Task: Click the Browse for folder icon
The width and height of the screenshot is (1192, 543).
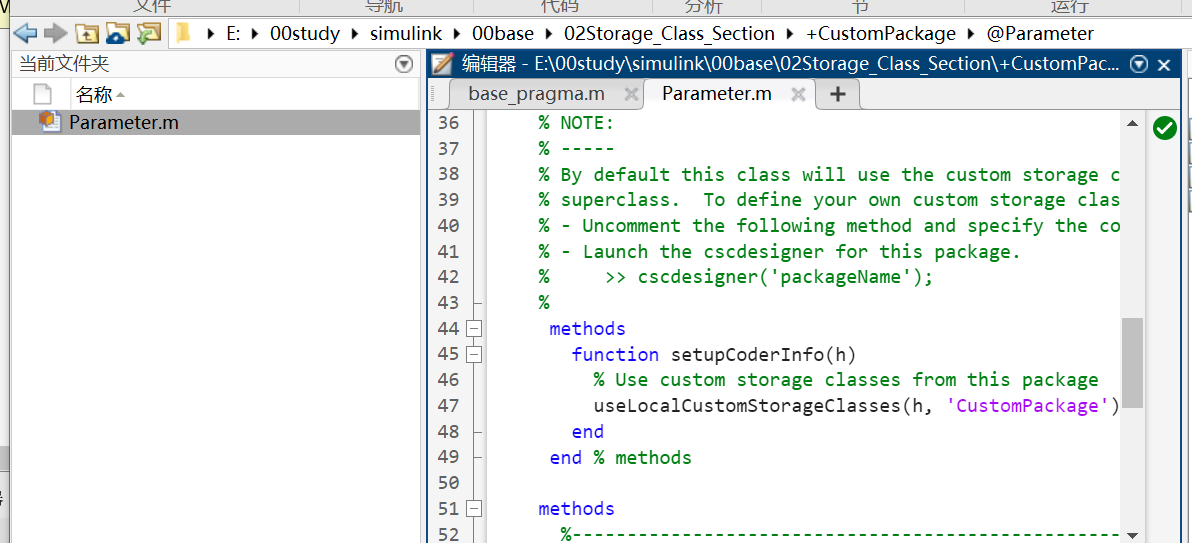Action: (x=118, y=33)
